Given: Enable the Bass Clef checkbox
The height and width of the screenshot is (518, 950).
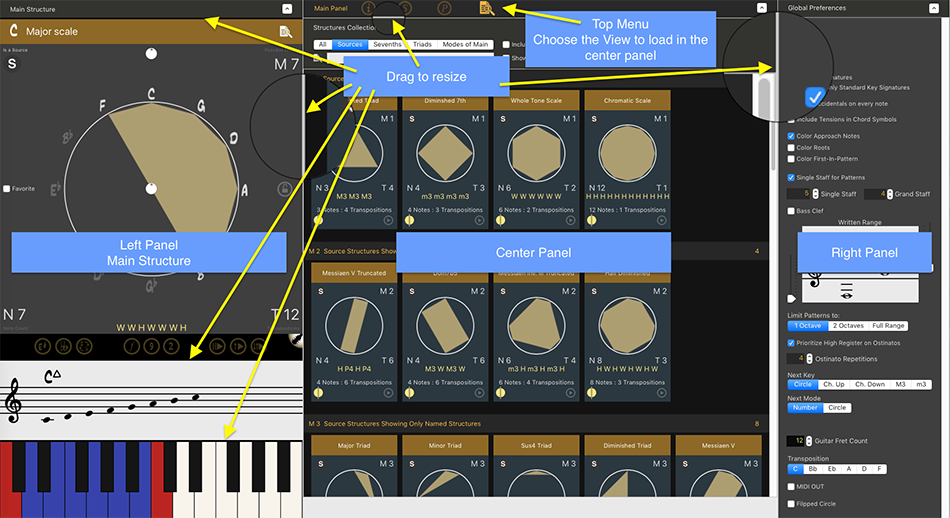Looking at the screenshot, I should 791,211.
